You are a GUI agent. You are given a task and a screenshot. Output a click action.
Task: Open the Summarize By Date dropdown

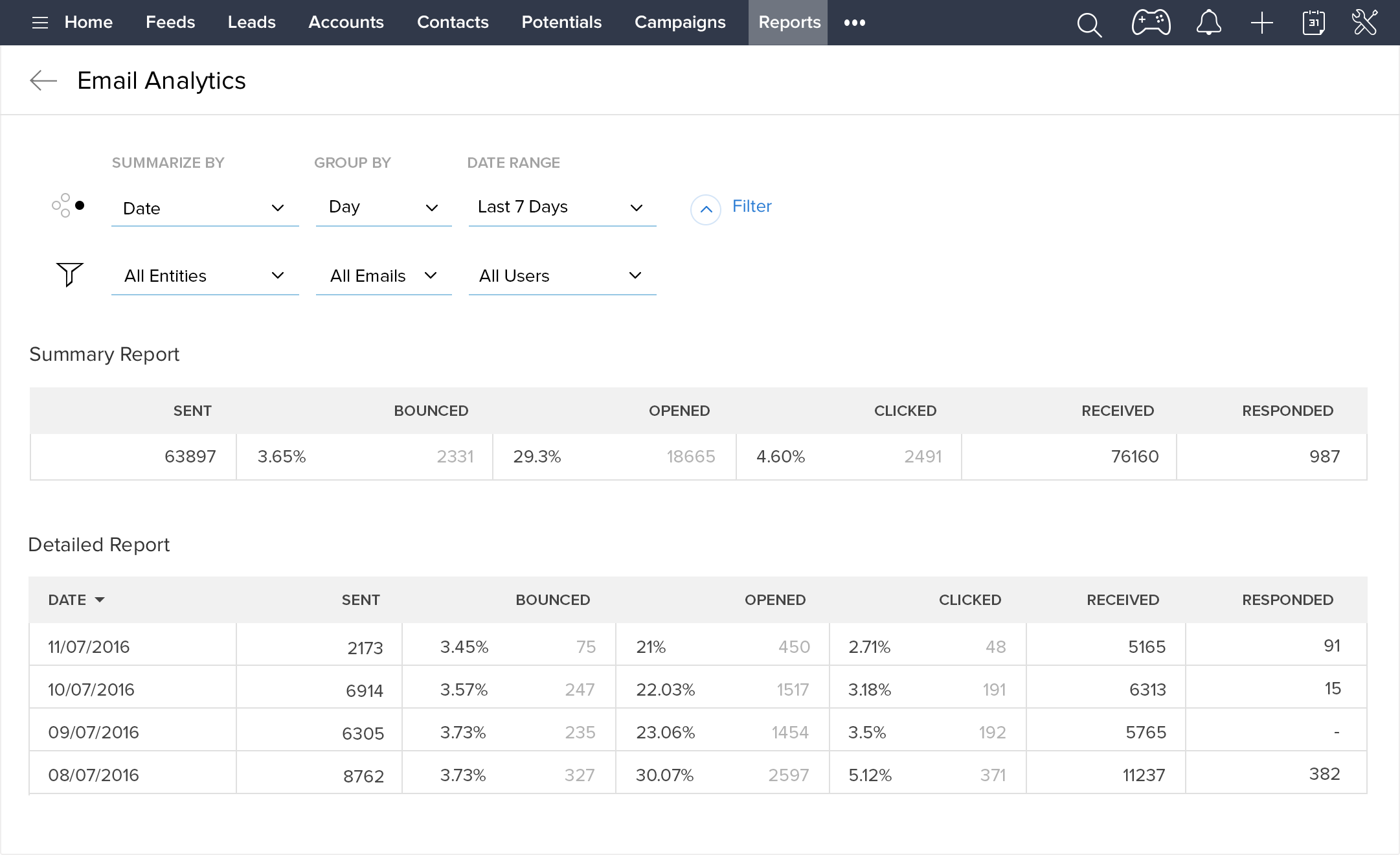(205, 208)
